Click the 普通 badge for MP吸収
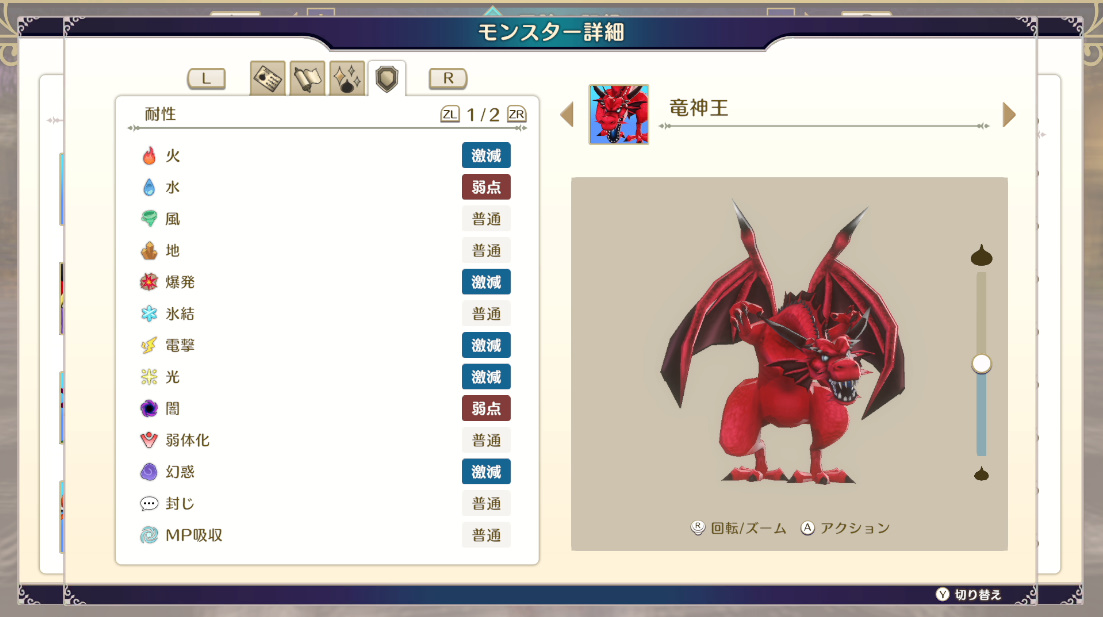The width and height of the screenshot is (1103, 617). tap(486, 535)
